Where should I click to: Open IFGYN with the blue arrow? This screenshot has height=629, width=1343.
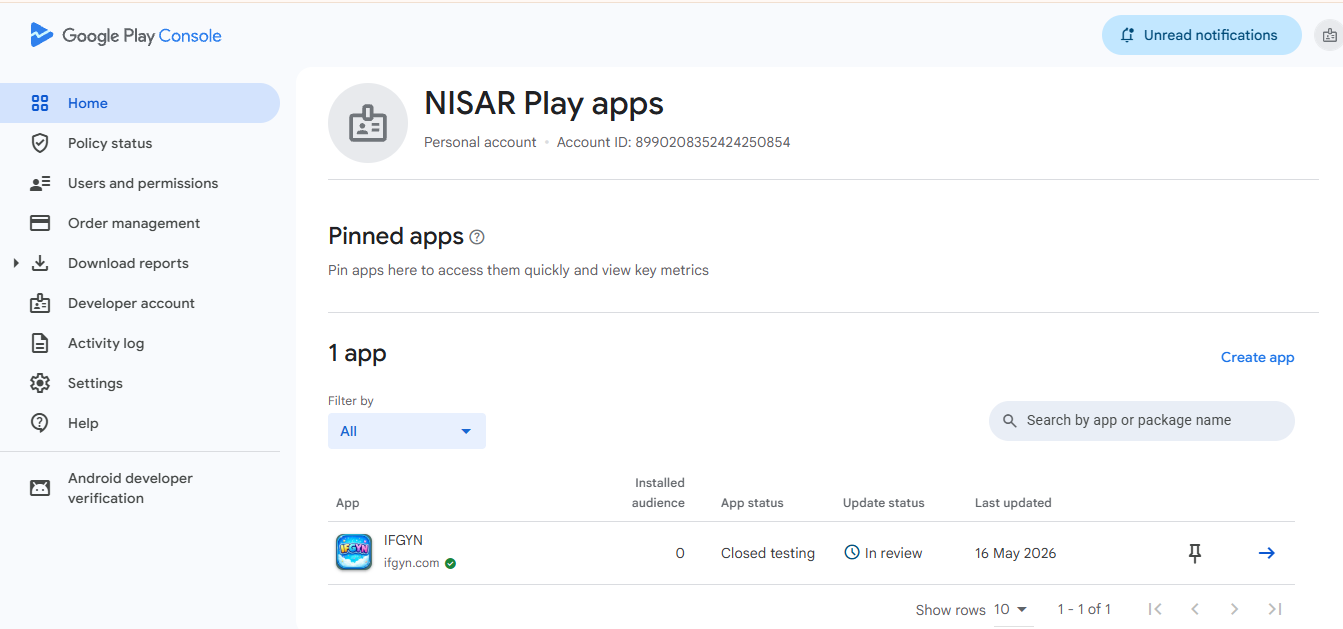[1266, 553]
